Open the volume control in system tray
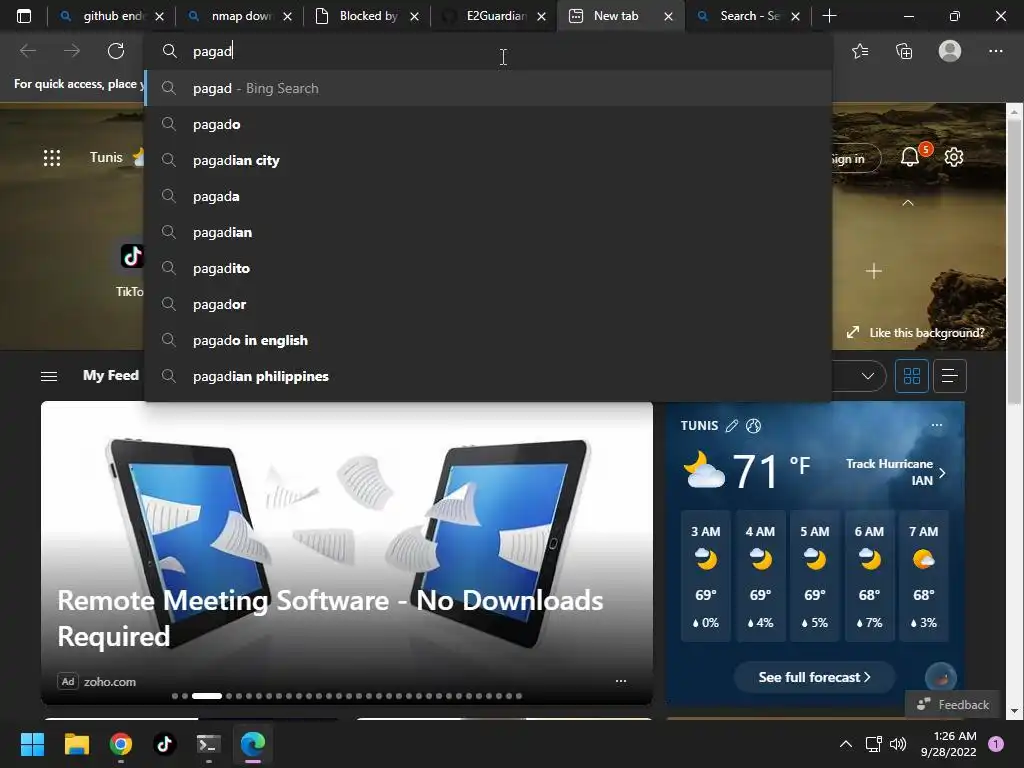 point(898,744)
